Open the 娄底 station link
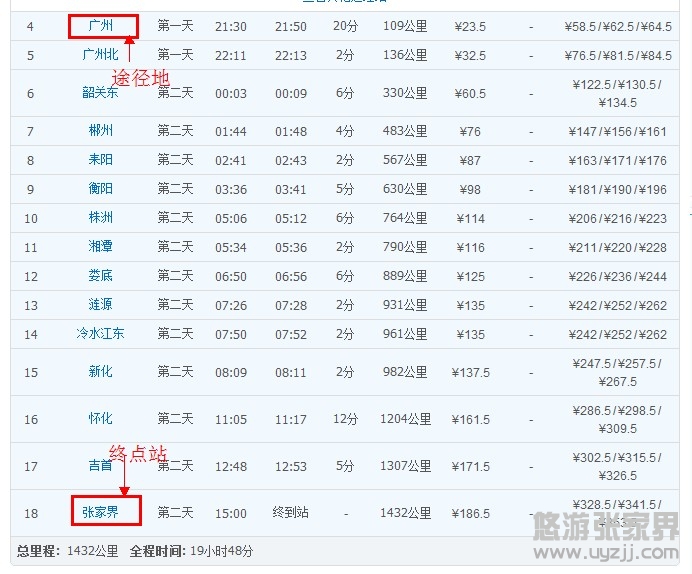Image resolution: width=692 pixels, height=574 pixels. coord(101,276)
